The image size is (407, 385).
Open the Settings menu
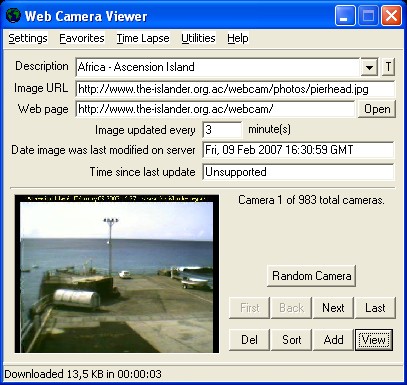pyautogui.click(x=28, y=38)
